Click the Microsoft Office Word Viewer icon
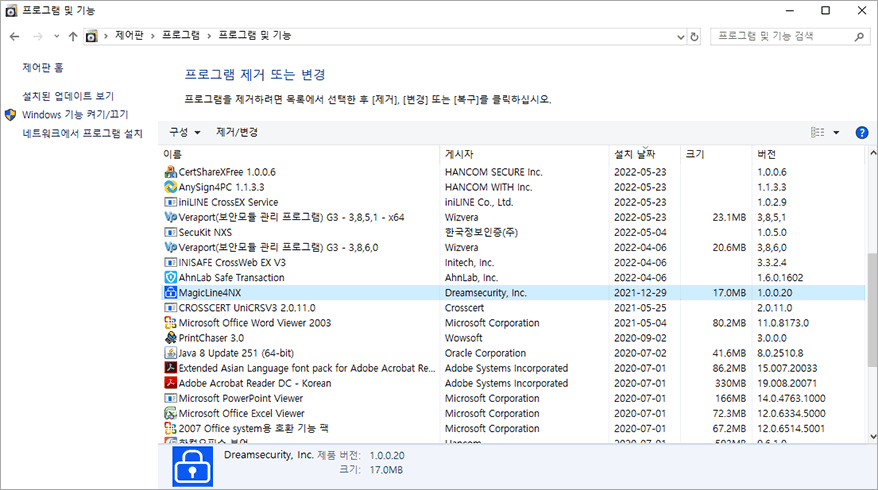The height and width of the screenshot is (490, 878). (x=170, y=323)
